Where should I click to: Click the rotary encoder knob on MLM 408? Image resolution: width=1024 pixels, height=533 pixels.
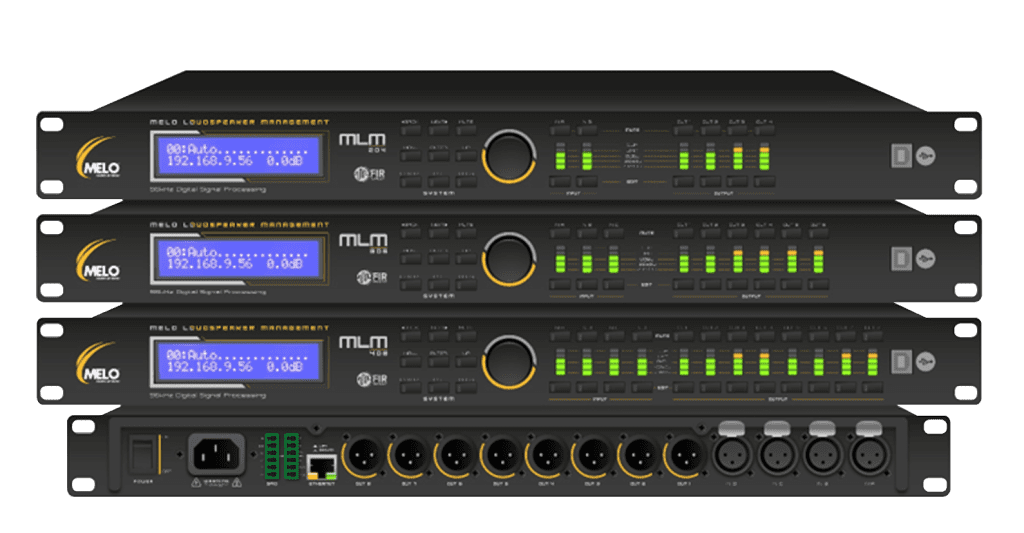click(x=509, y=363)
